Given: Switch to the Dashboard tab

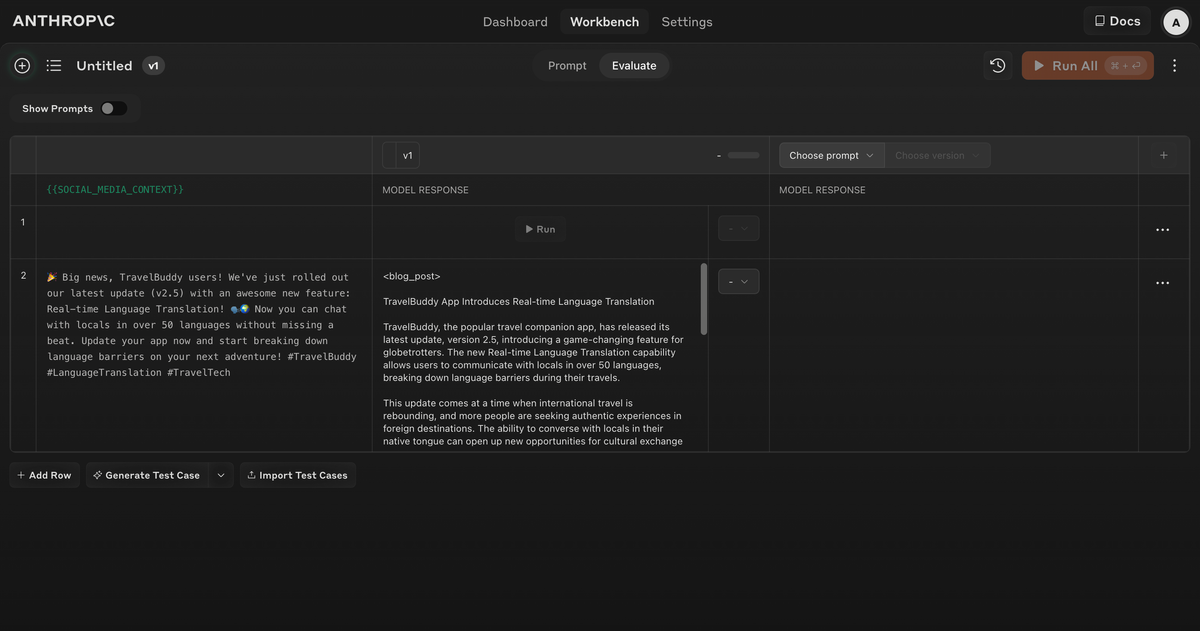Looking at the screenshot, I should click(x=515, y=22).
